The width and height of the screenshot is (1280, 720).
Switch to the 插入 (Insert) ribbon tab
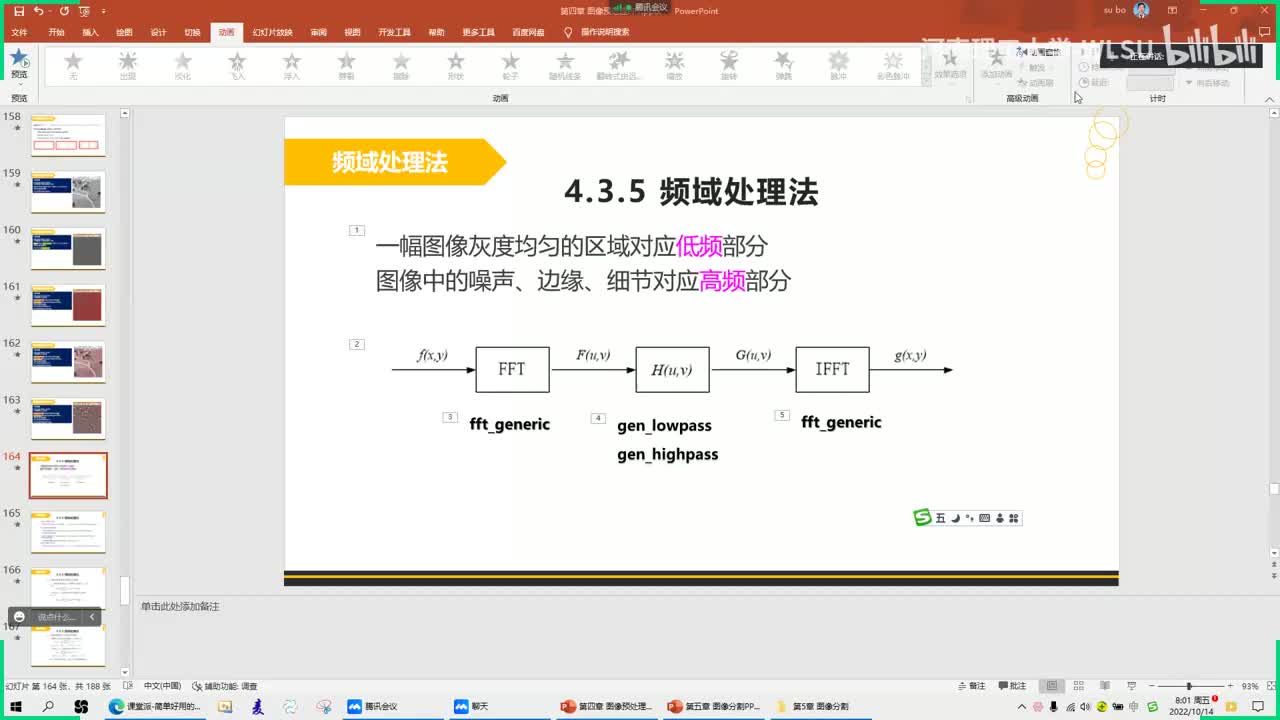[90, 32]
